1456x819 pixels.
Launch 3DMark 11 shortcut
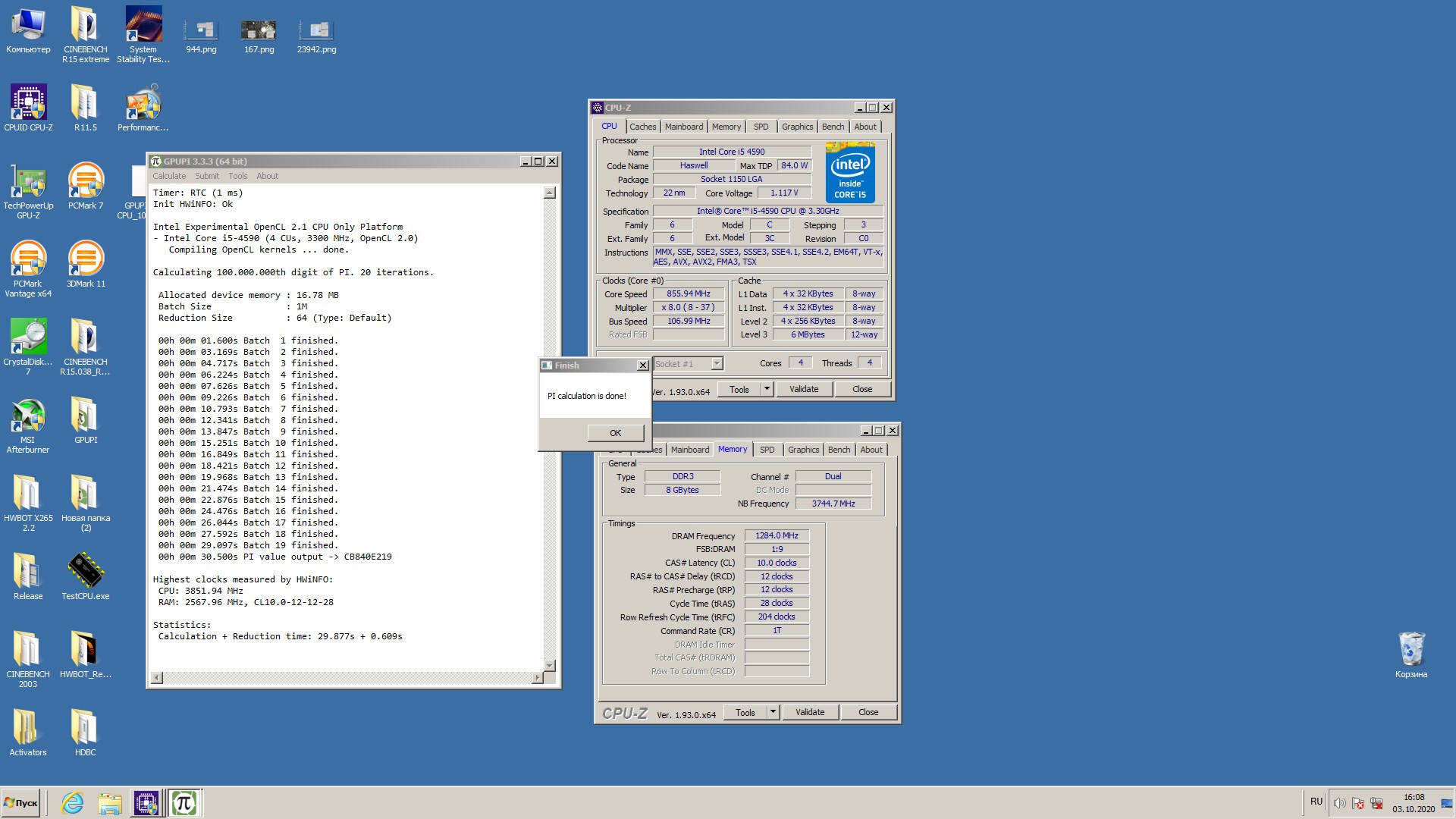click(86, 265)
